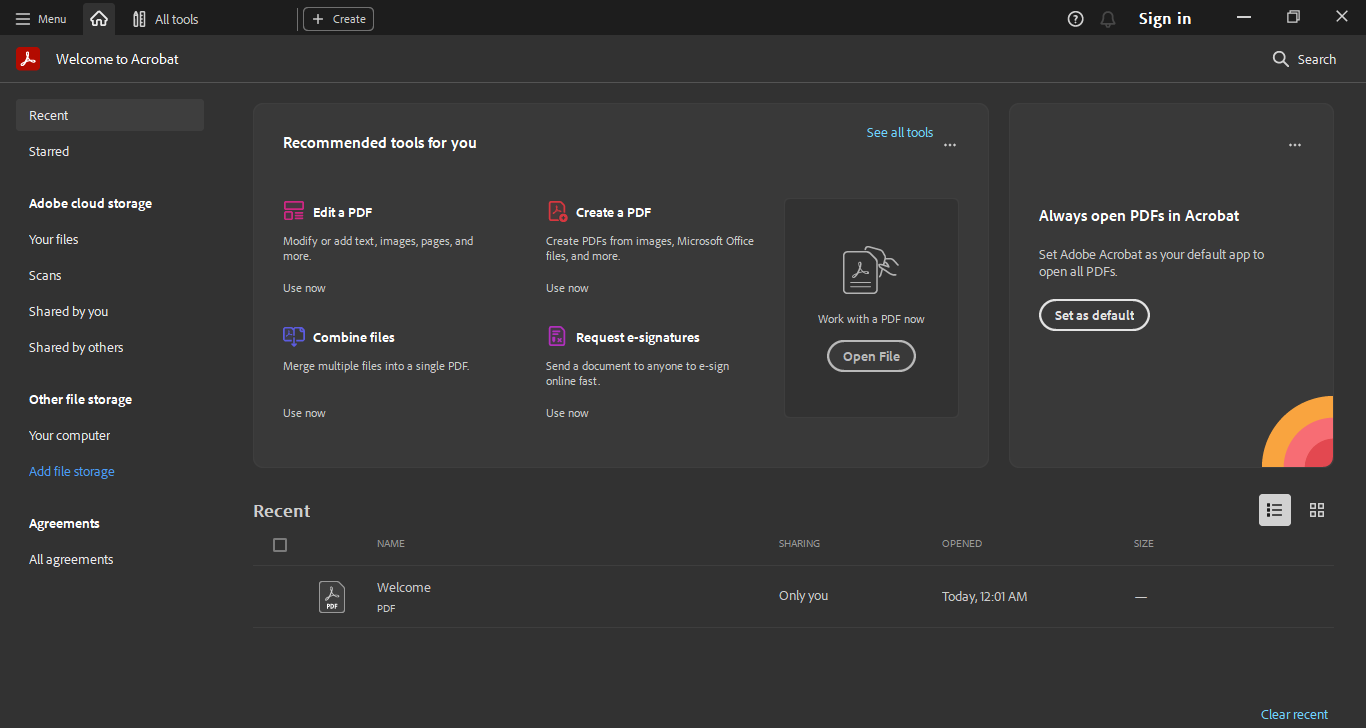1366x728 pixels.
Task: Tick the select-all checkbox in Recent header
Action: coord(280,545)
